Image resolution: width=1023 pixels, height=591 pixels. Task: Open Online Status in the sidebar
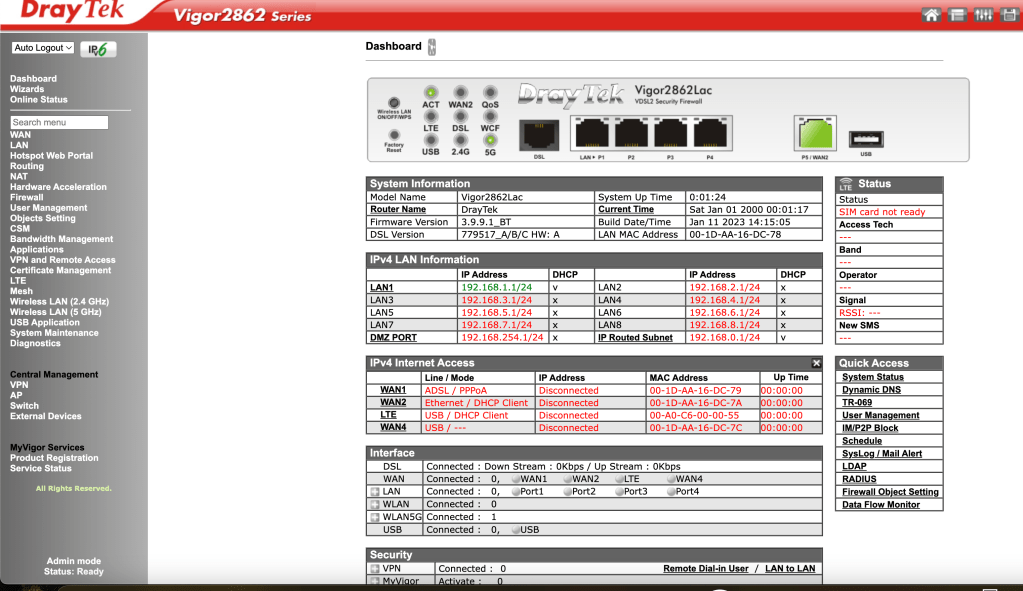(38, 99)
